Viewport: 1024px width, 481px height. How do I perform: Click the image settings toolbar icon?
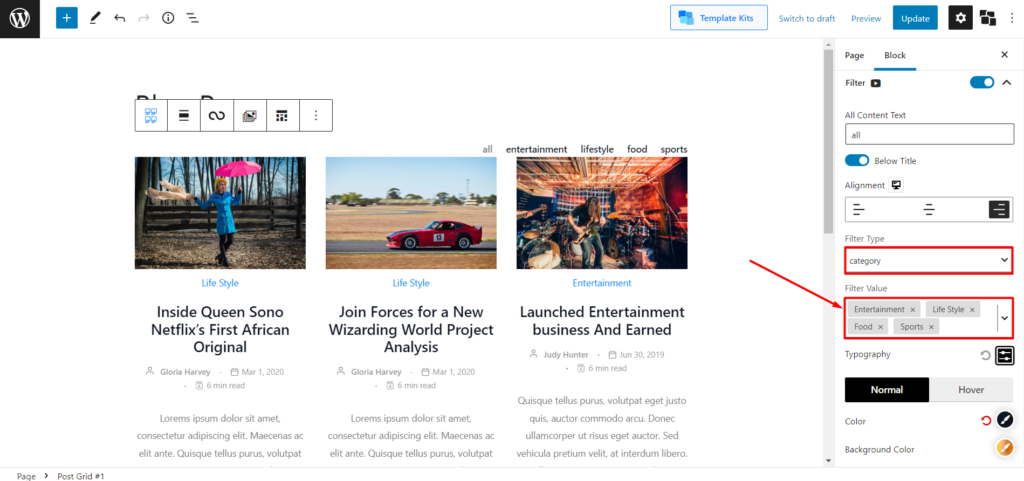click(x=249, y=116)
